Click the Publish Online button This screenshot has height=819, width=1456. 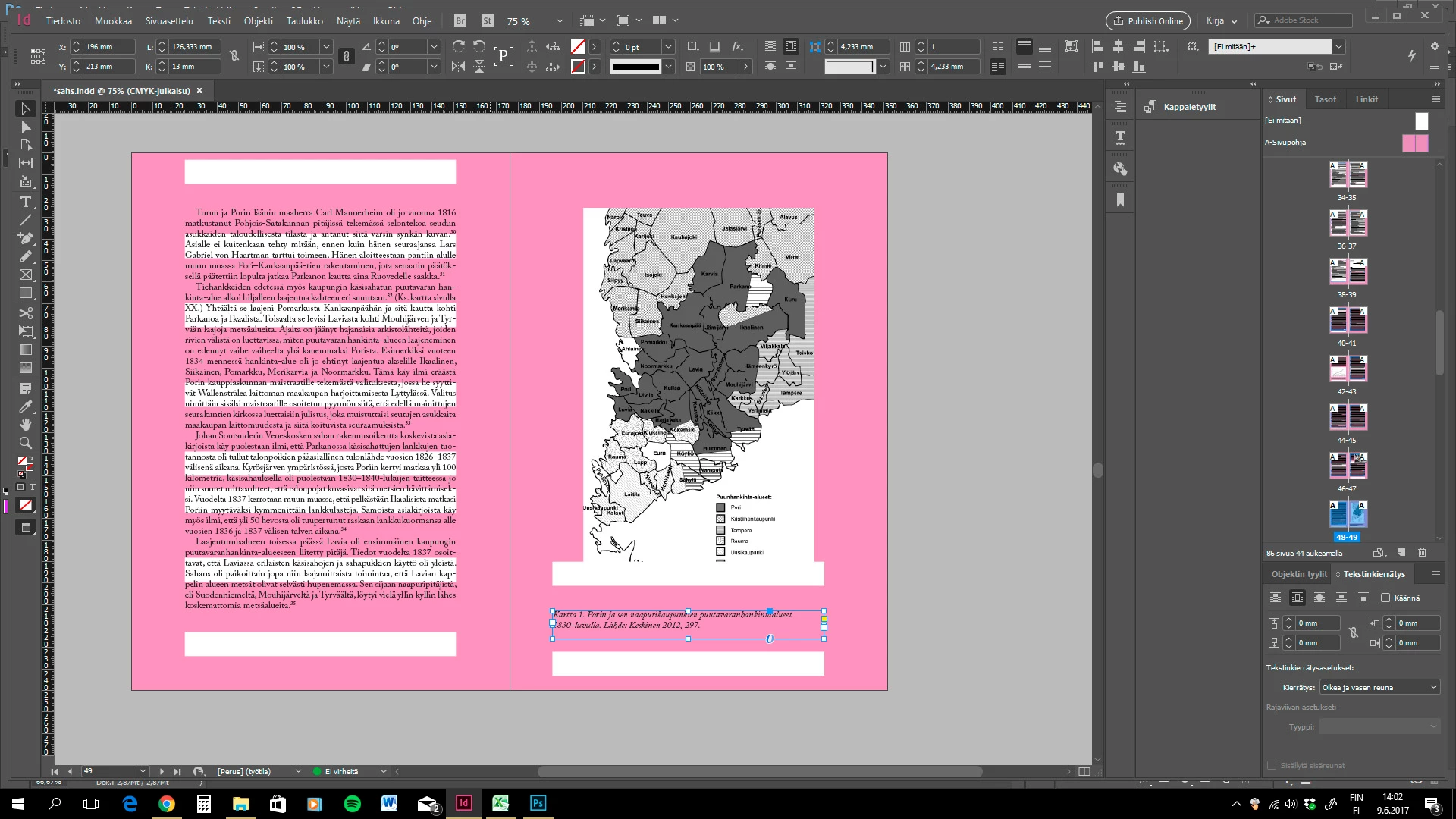tap(1147, 21)
